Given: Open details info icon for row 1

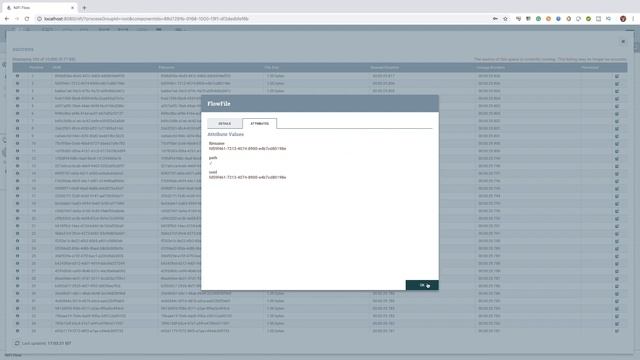Looking at the screenshot, I should [x=18, y=76].
